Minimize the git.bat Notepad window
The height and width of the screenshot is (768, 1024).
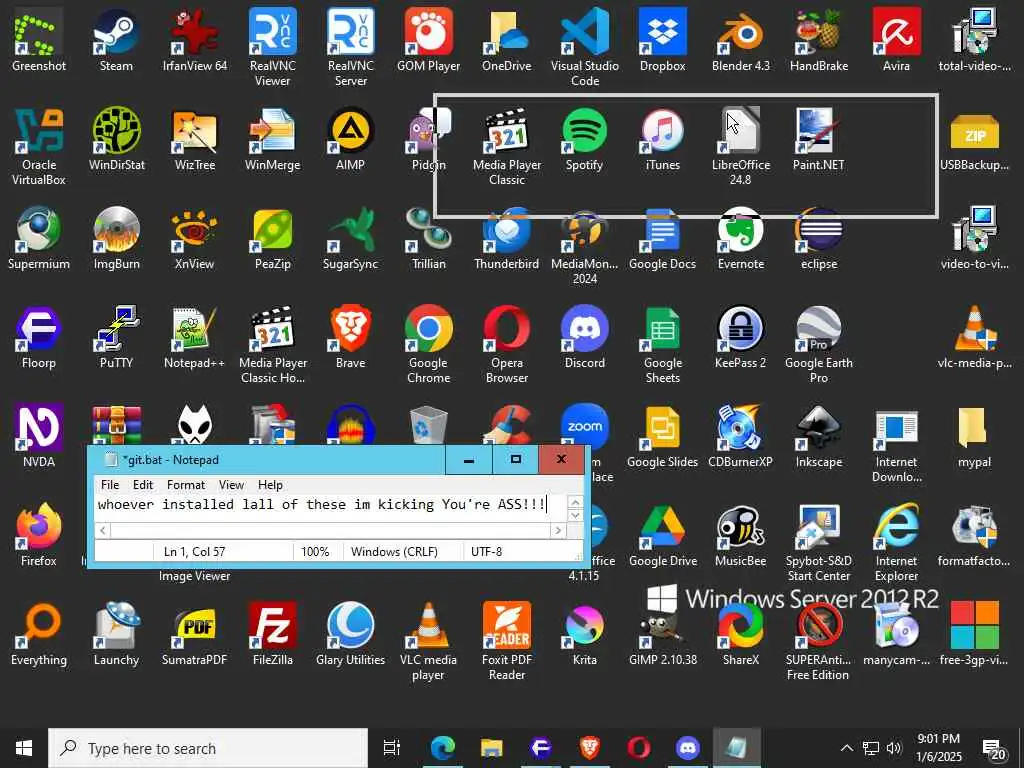(468, 459)
